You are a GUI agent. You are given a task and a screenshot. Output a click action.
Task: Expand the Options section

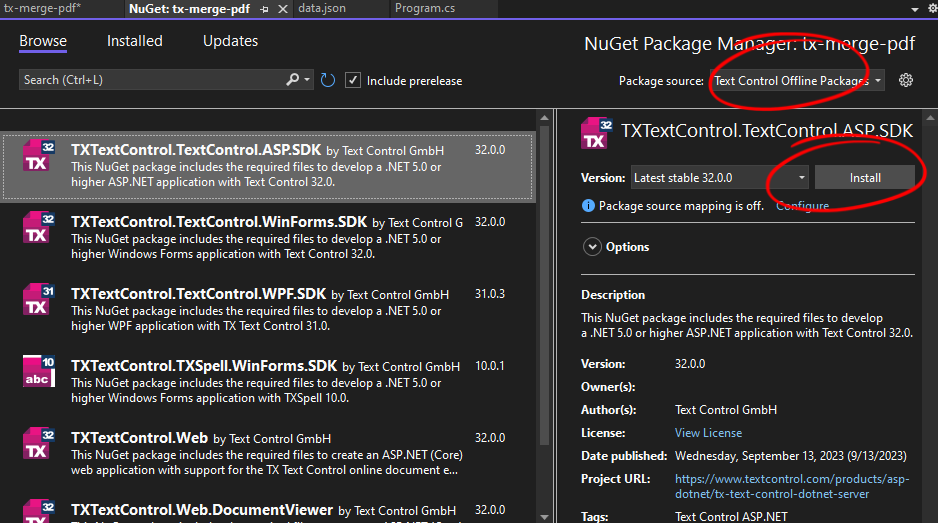click(x=592, y=247)
